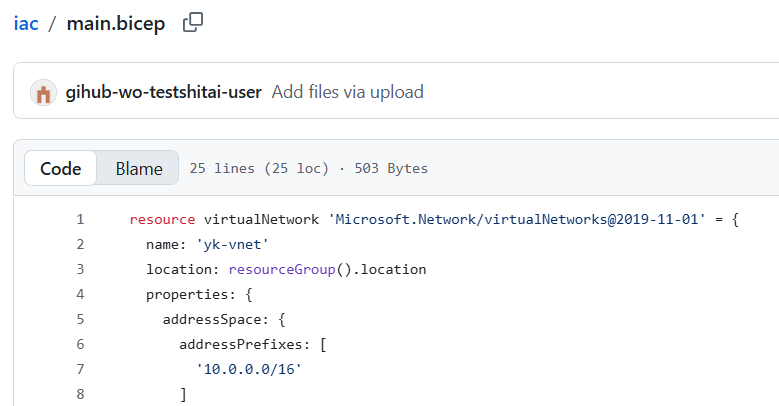Open the gihub-wo-testshitai-user profile link

[x=163, y=92]
